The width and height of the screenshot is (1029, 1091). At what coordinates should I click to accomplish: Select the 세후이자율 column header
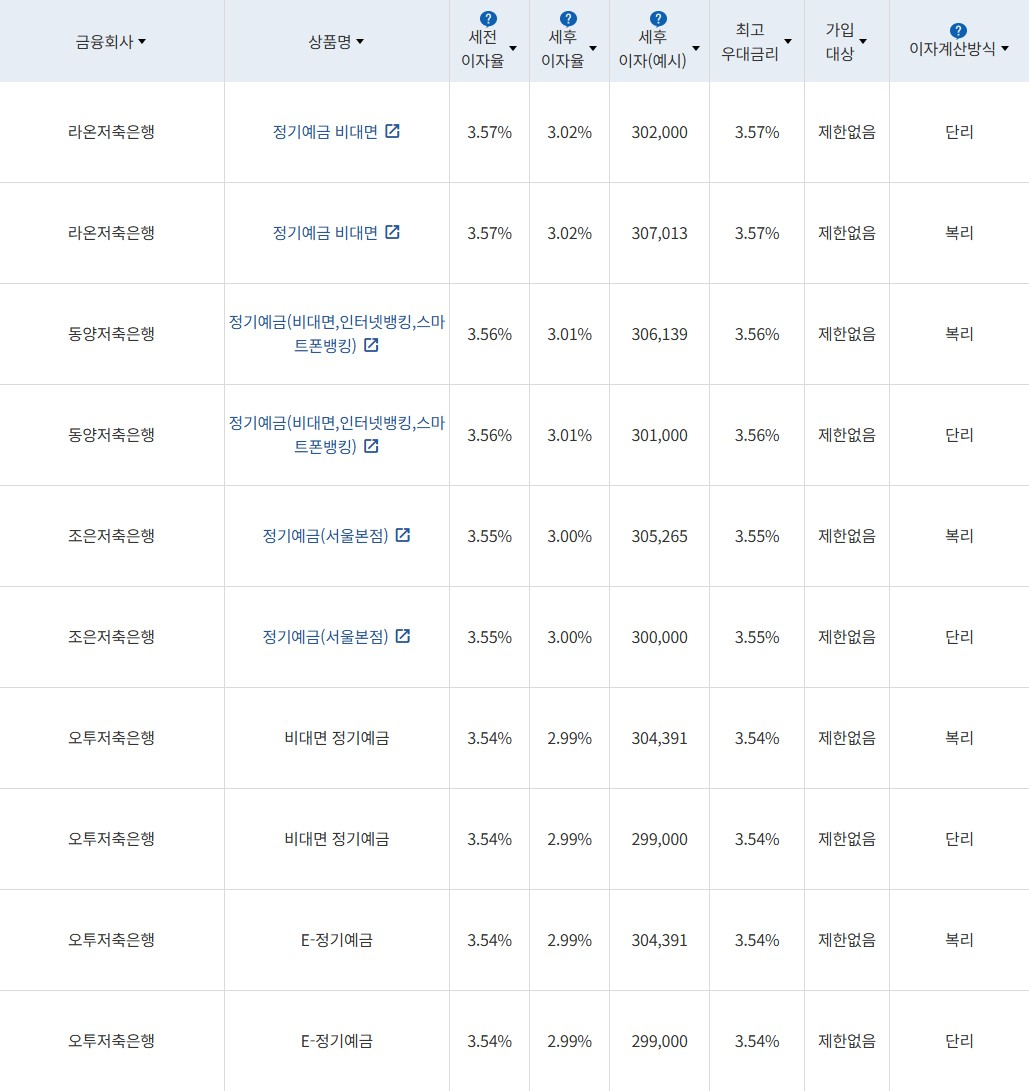tap(568, 43)
